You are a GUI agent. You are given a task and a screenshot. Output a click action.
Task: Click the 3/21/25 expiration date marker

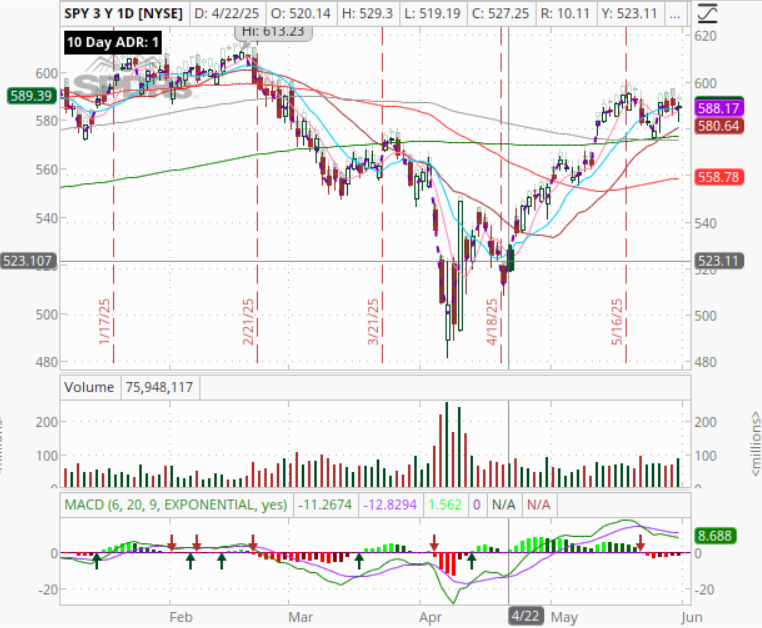373,322
